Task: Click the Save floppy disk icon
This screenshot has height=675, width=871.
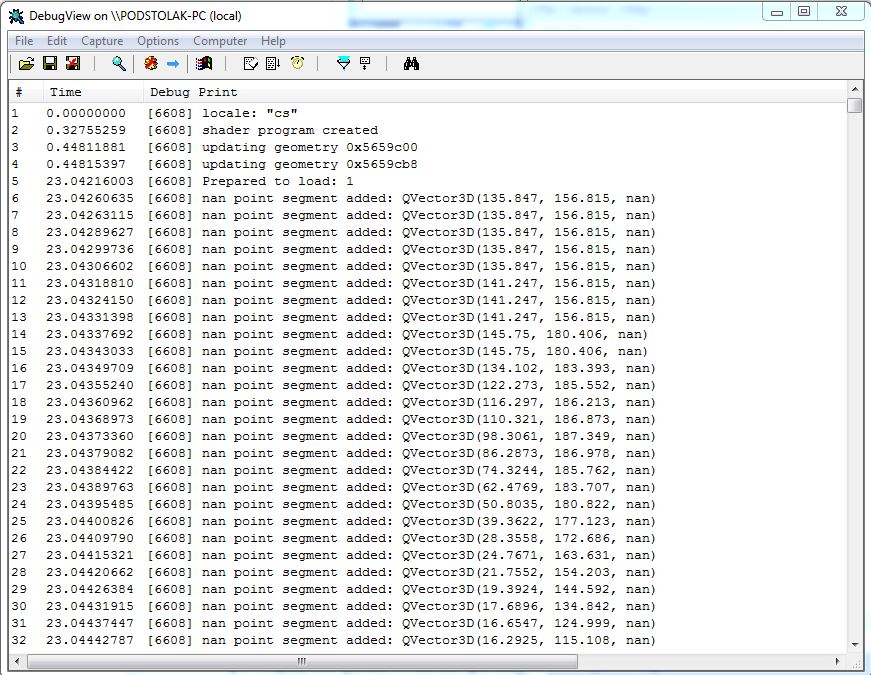Action: pos(50,64)
